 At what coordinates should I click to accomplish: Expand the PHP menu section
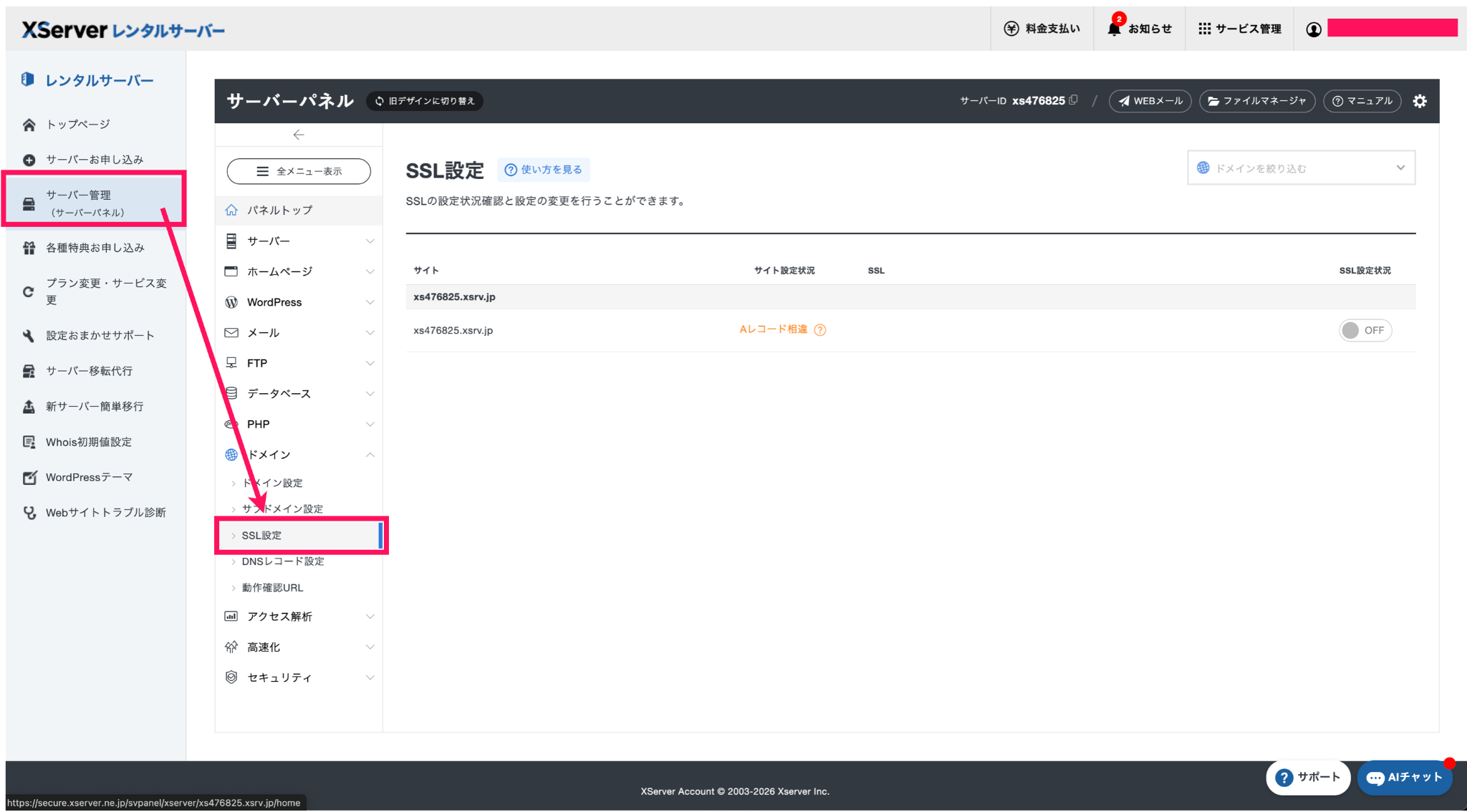pyautogui.click(x=299, y=424)
